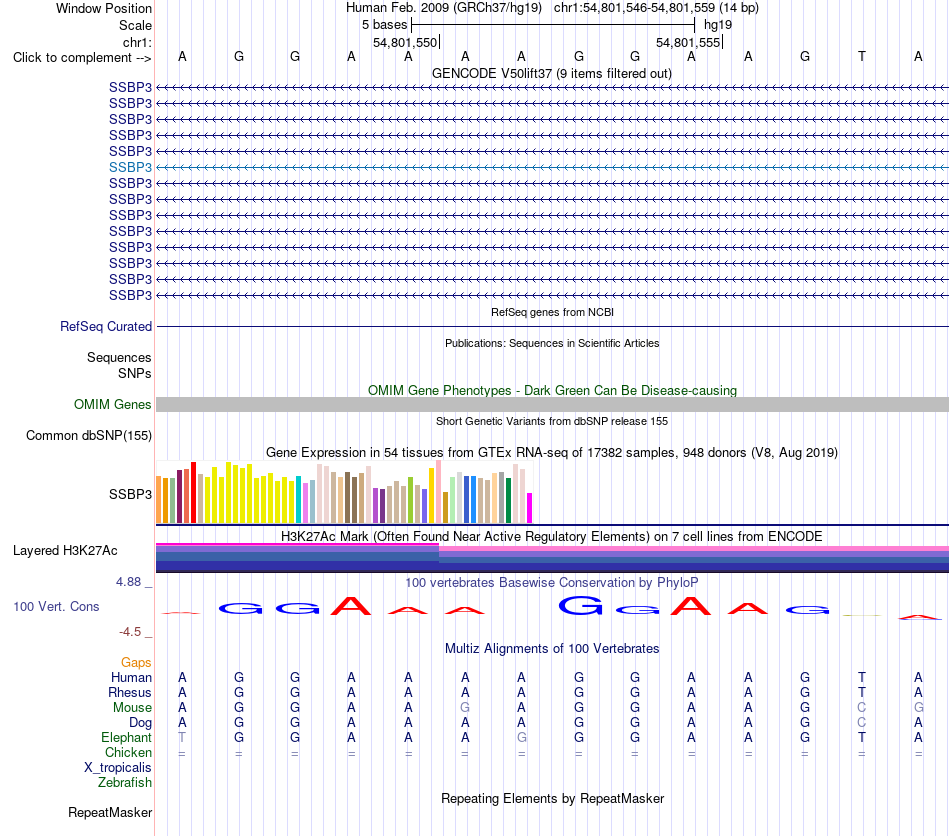Image resolution: width=950 pixels, height=836 pixels.
Task: Select the Chicken species row label
Action: click(128, 752)
